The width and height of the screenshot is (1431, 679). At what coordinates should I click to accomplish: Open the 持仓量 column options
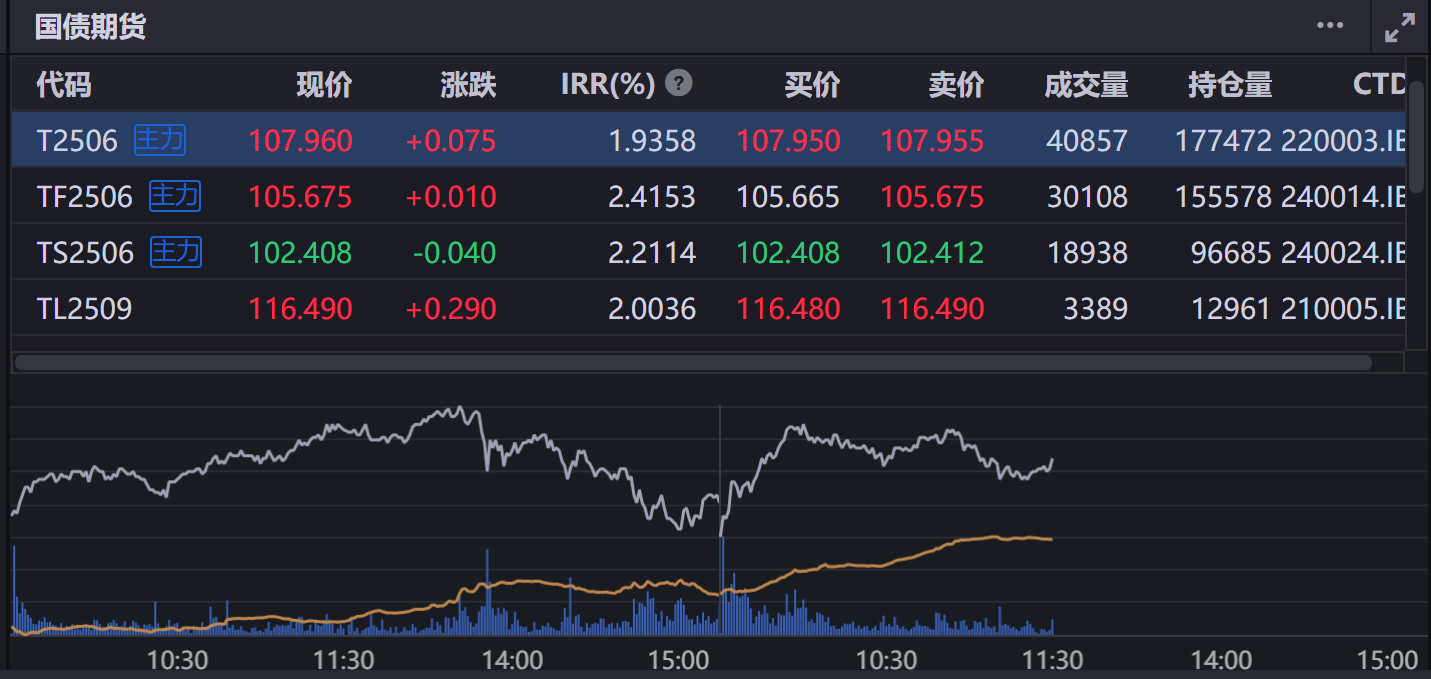[1231, 84]
